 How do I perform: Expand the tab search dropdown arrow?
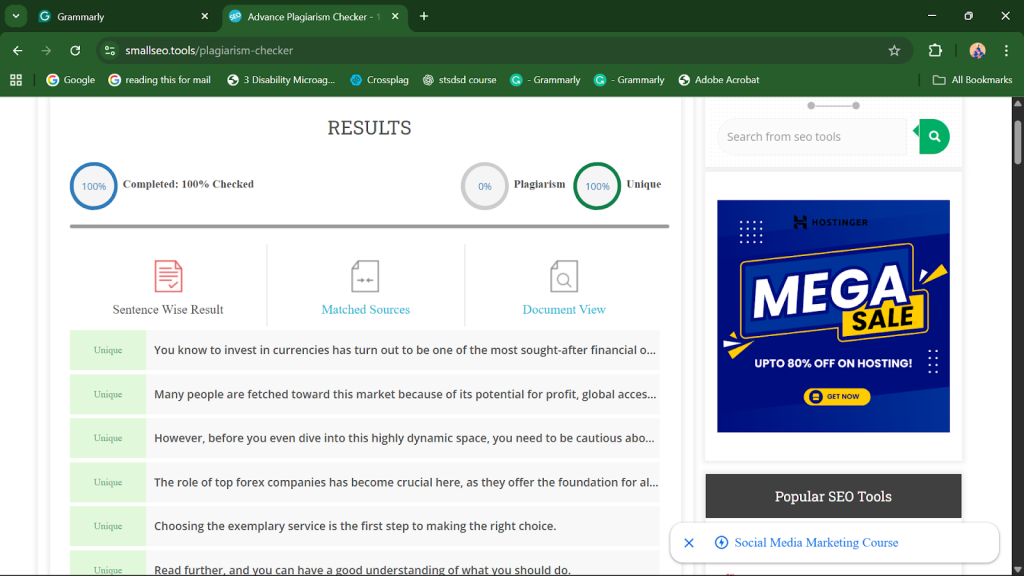pyautogui.click(x=16, y=16)
